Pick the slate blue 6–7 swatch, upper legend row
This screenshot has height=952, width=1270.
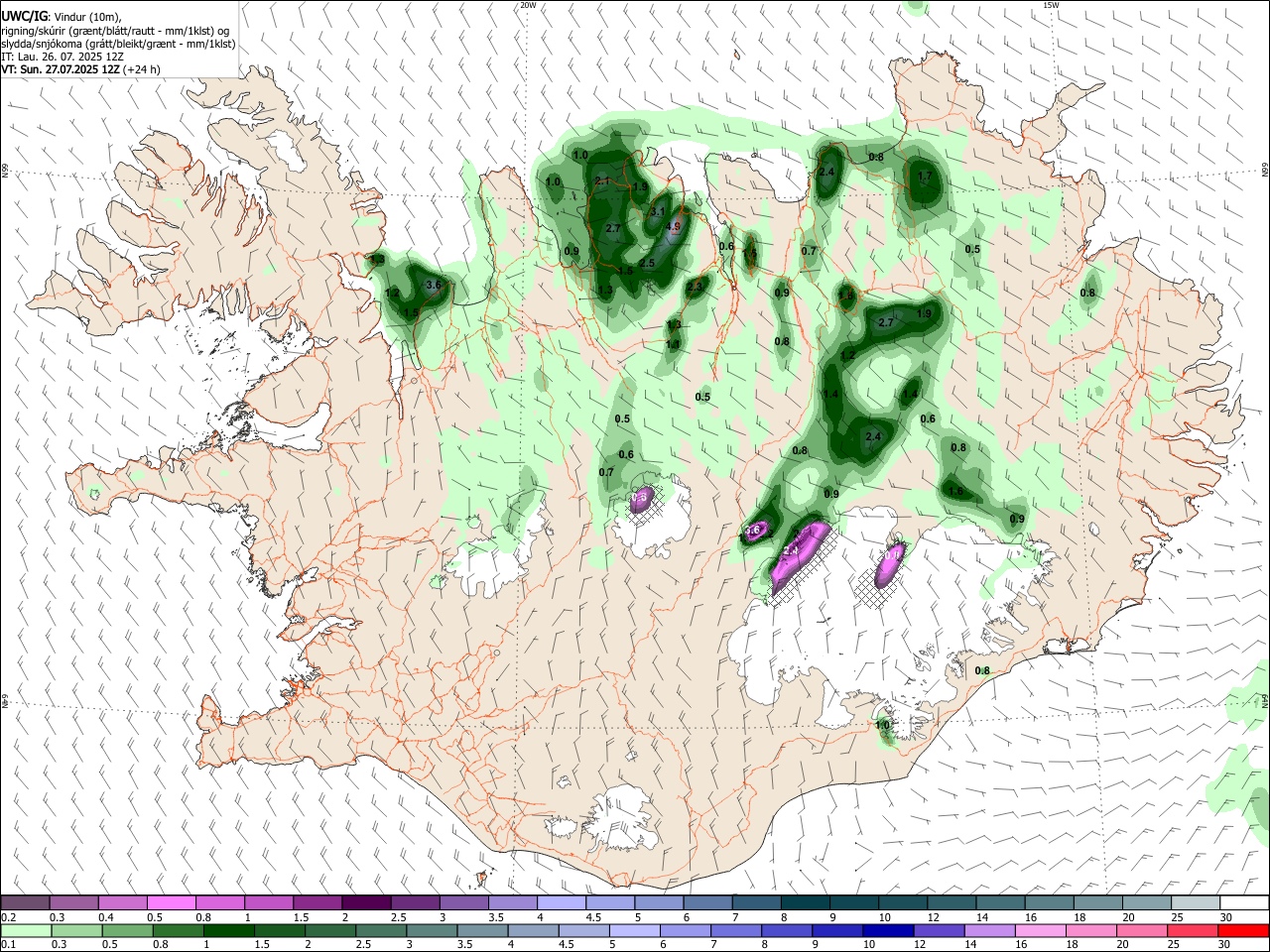pos(707,902)
